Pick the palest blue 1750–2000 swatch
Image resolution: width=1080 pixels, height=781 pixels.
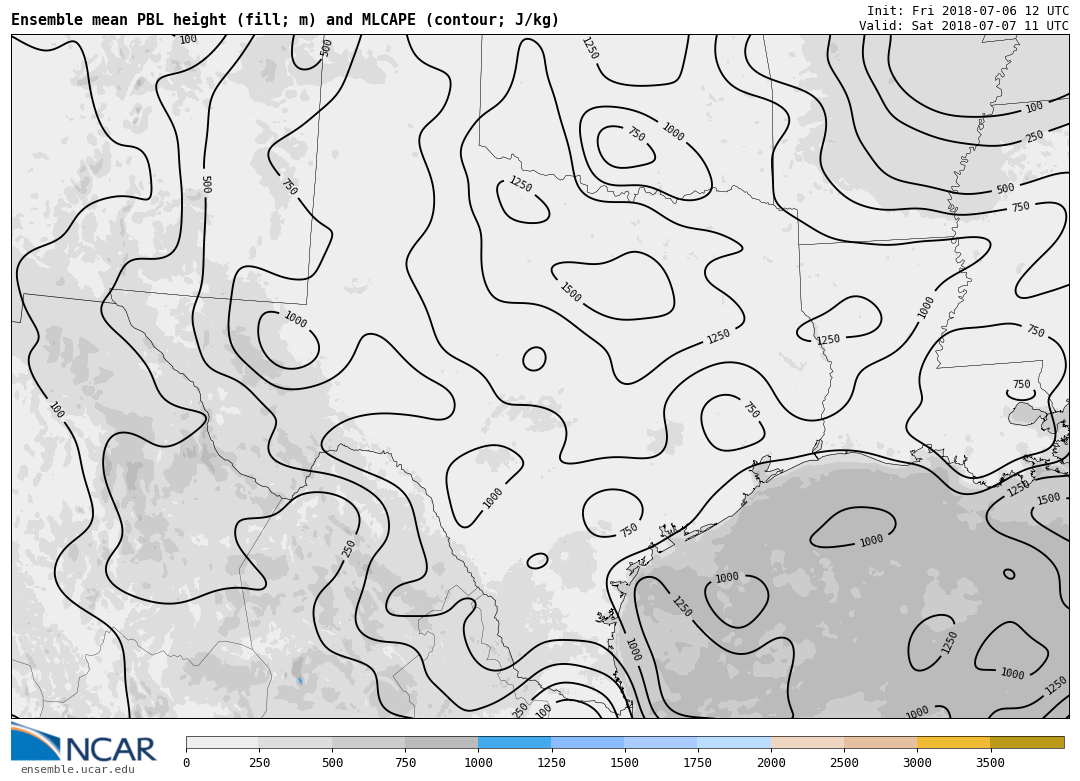click(x=734, y=743)
